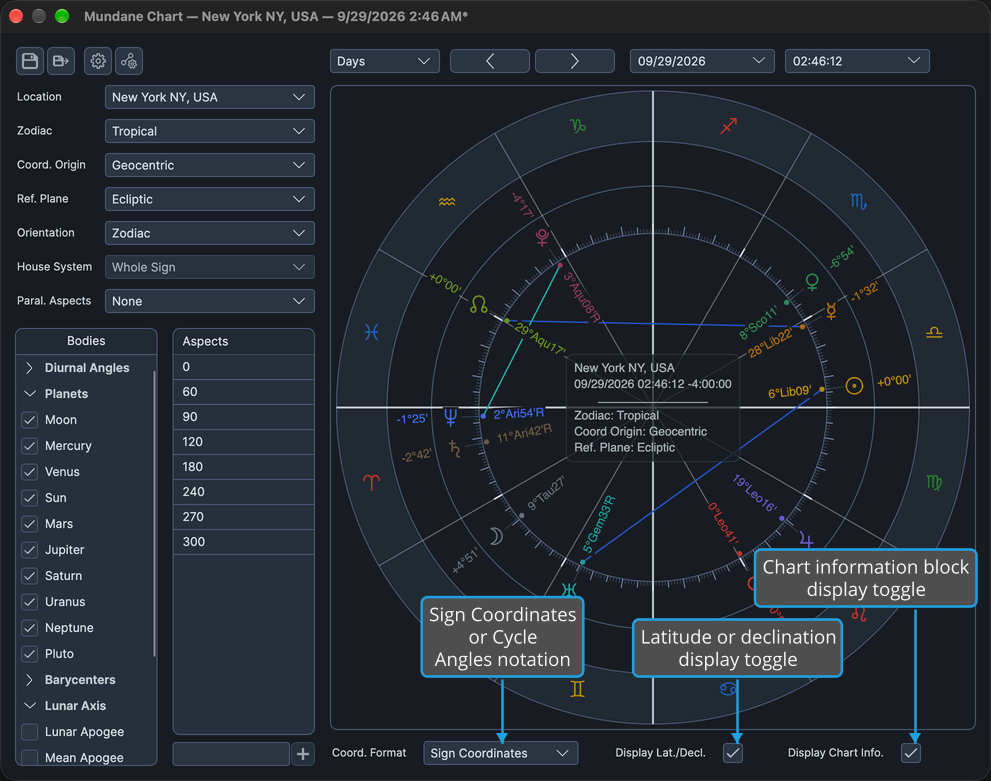This screenshot has width=991, height=781.
Task: Click the Capricorn sign symbol on wheel
Action: pyautogui.click(x=578, y=126)
